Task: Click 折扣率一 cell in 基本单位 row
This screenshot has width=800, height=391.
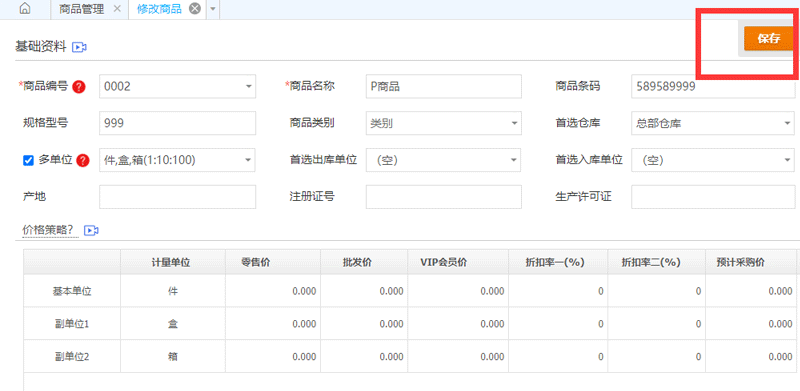Action: click(x=558, y=291)
